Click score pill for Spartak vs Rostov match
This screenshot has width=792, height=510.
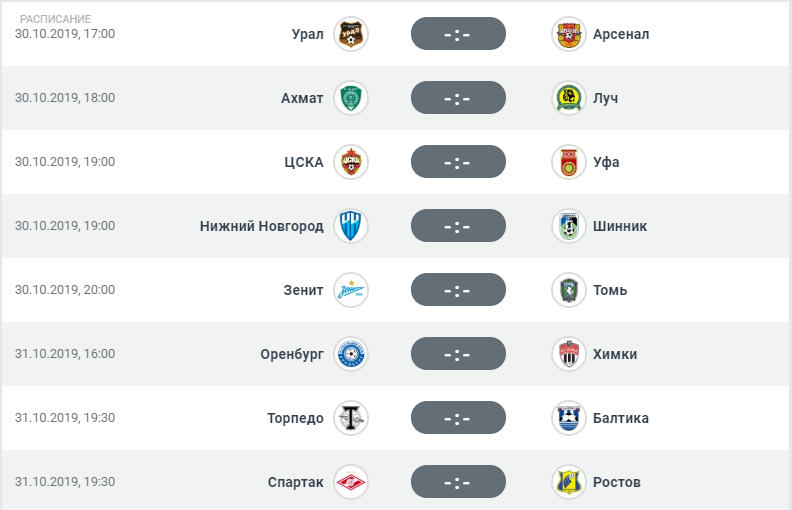(458, 482)
